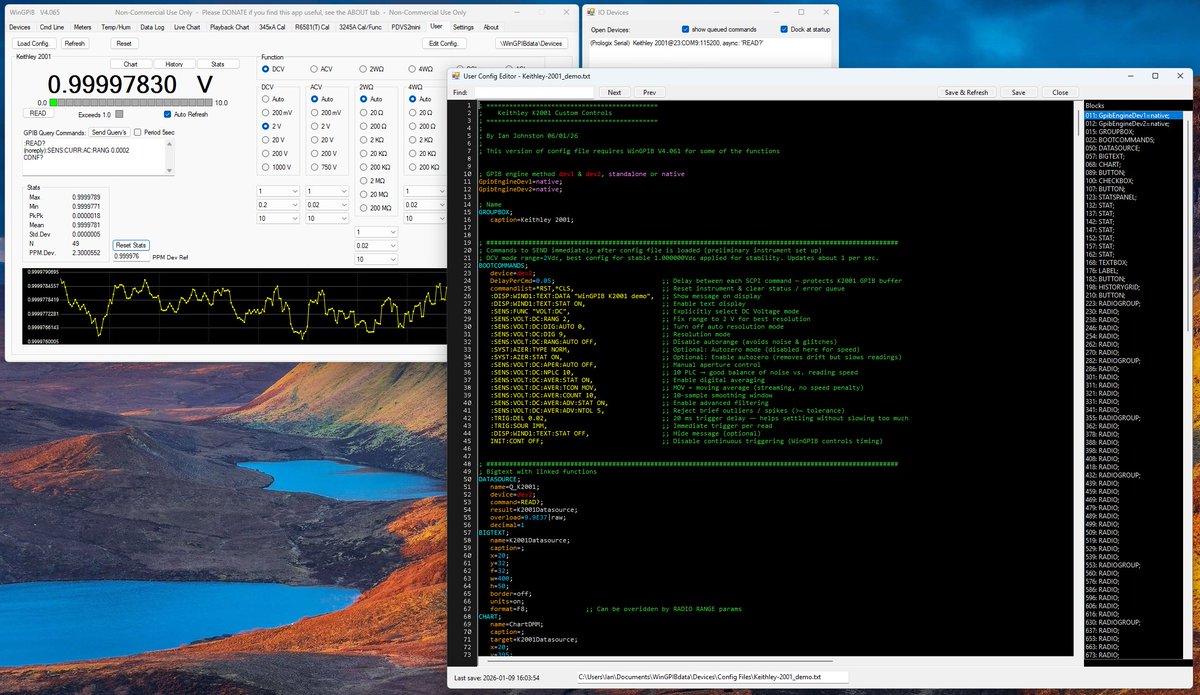The height and width of the screenshot is (695, 1200).
Task: Select block '015: GROUPBOX;' in Blocks list
Action: (x=1110, y=132)
